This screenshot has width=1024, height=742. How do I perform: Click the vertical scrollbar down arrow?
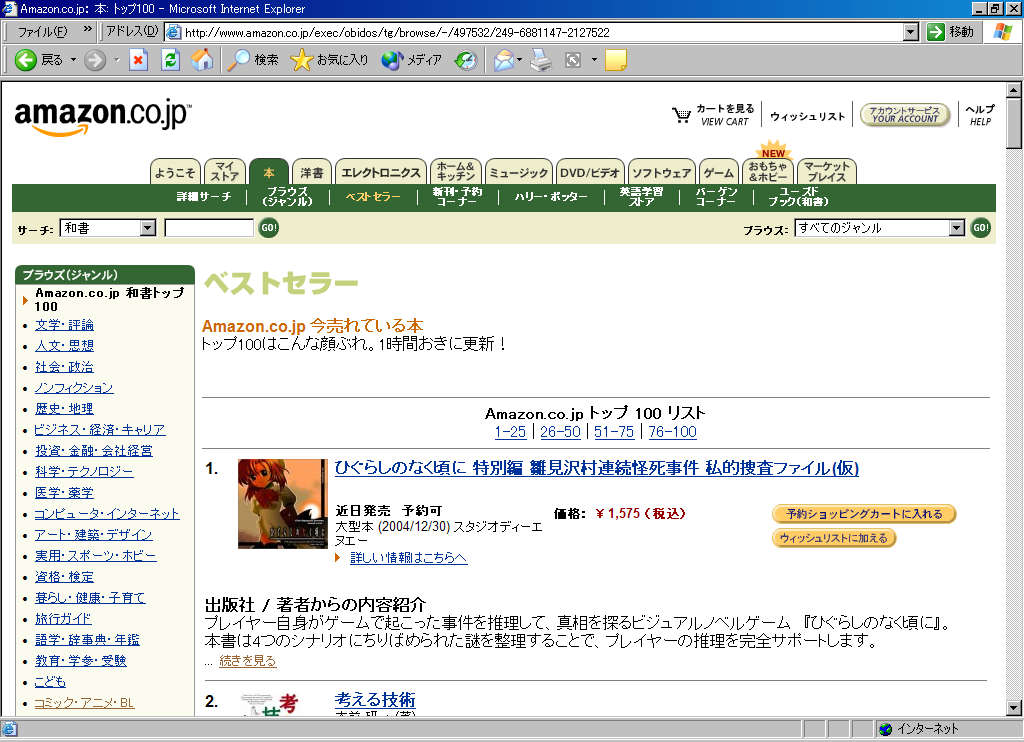(1014, 708)
